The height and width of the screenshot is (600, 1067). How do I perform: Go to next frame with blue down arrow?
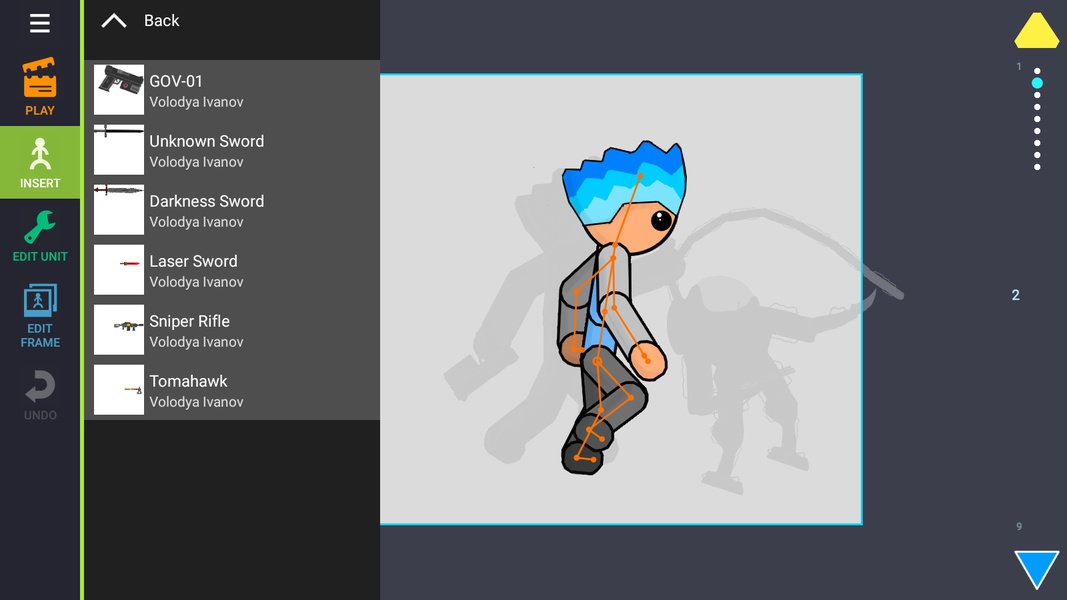pos(1036,569)
